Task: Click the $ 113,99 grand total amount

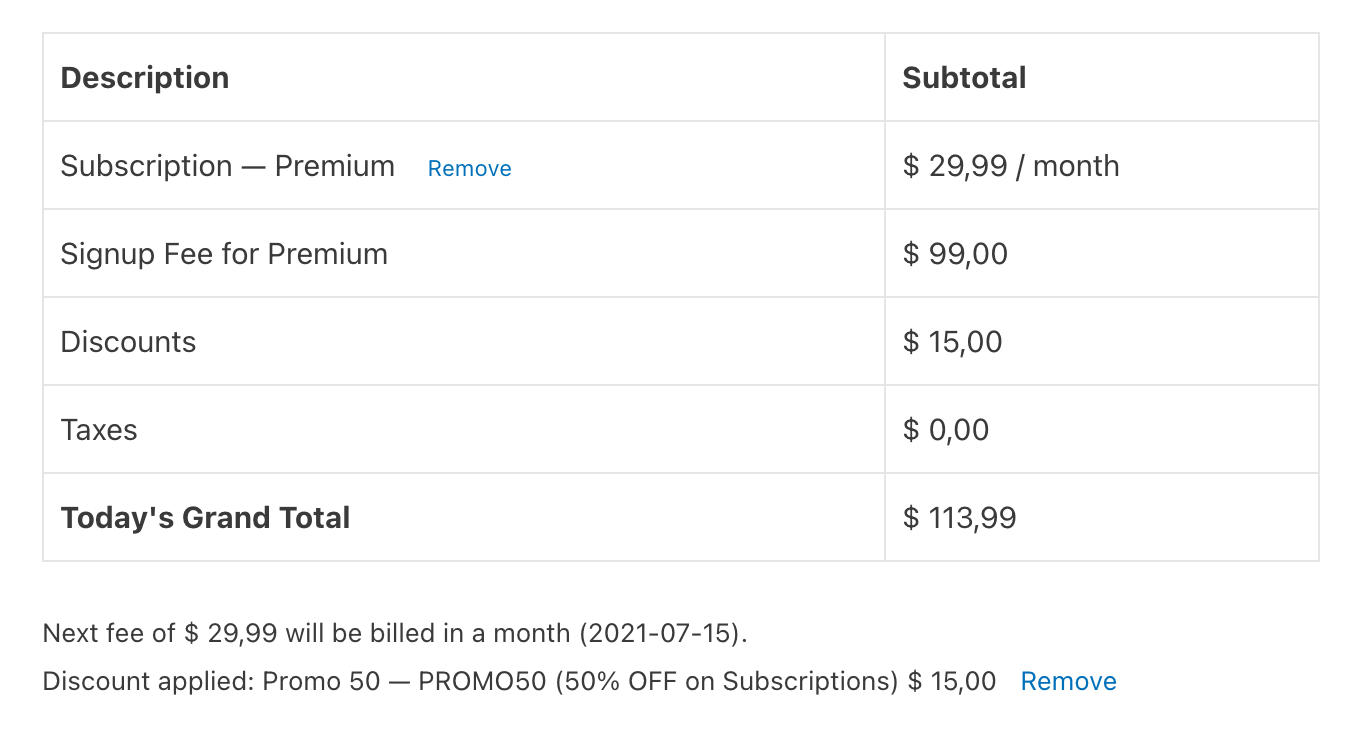Action: (x=959, y=518)
